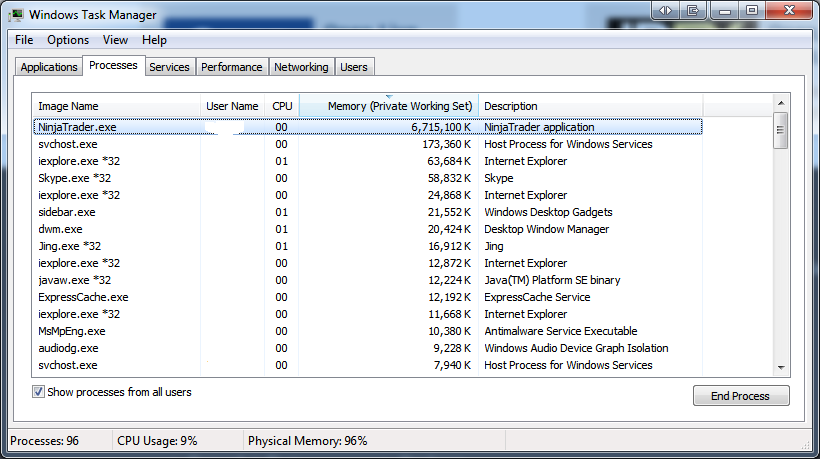Open the Options menu
820x459 pixels.
68,40
